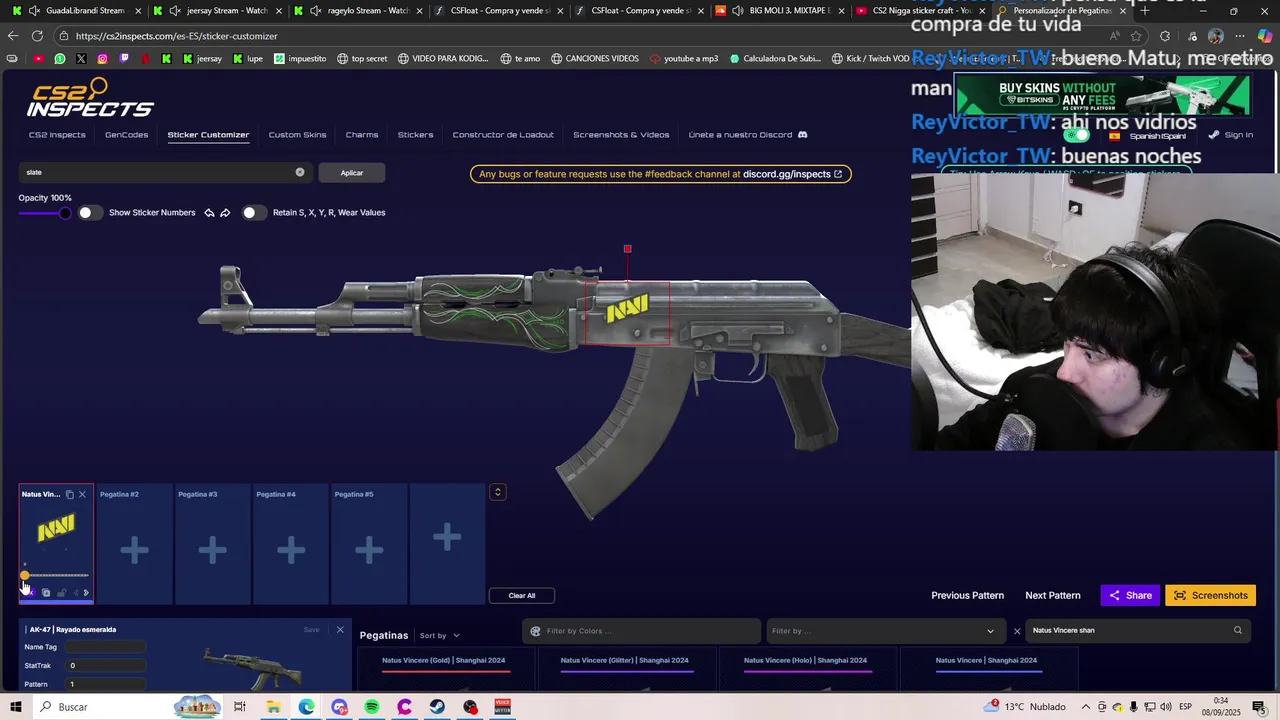
Task: Copy the Natus Vincere sticker slot
Action: [x=69, y=494]
